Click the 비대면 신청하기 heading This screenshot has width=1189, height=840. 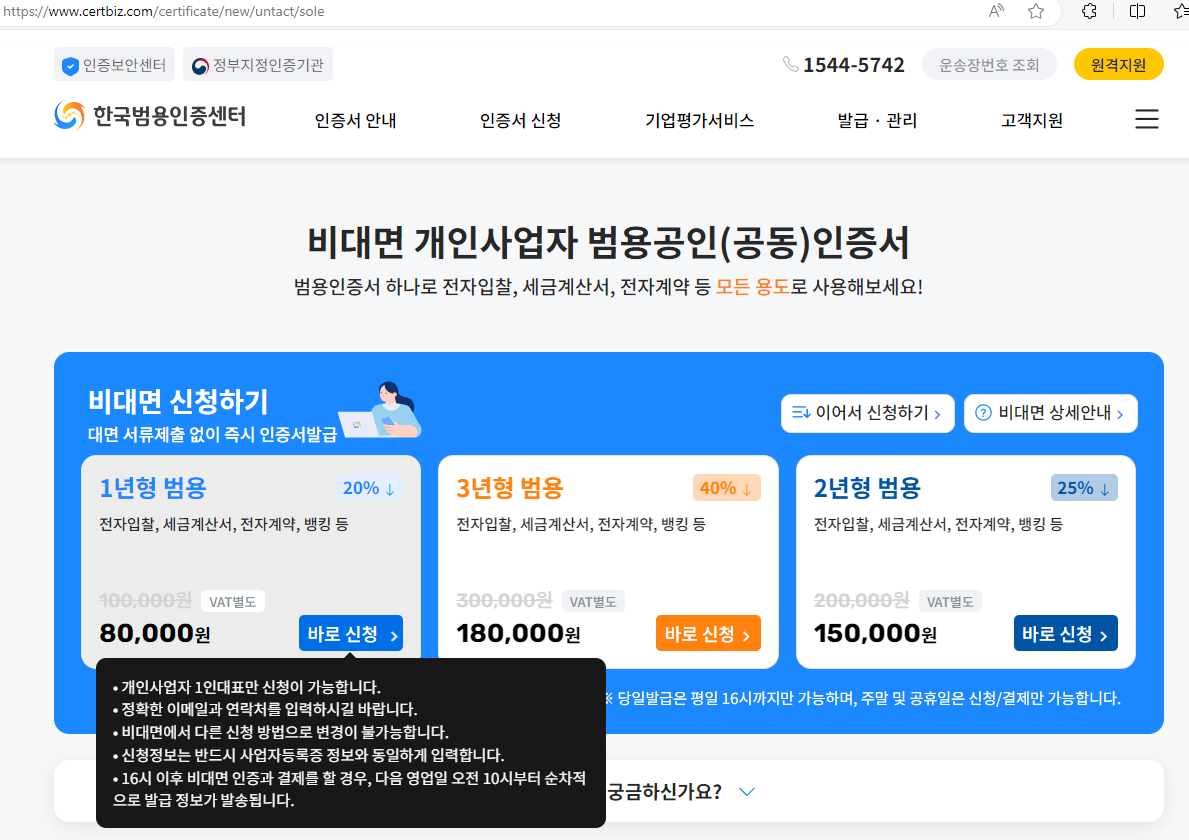point(178,402)
